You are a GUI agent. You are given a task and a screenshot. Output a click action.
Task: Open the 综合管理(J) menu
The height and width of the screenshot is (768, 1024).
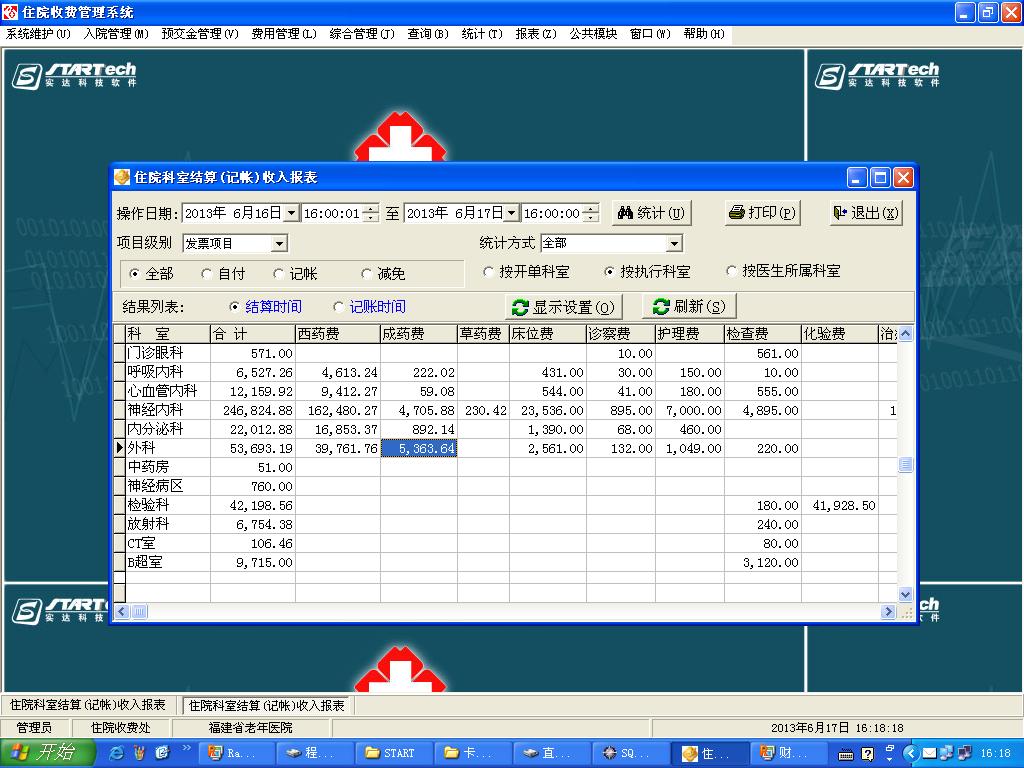pos(362,34)
